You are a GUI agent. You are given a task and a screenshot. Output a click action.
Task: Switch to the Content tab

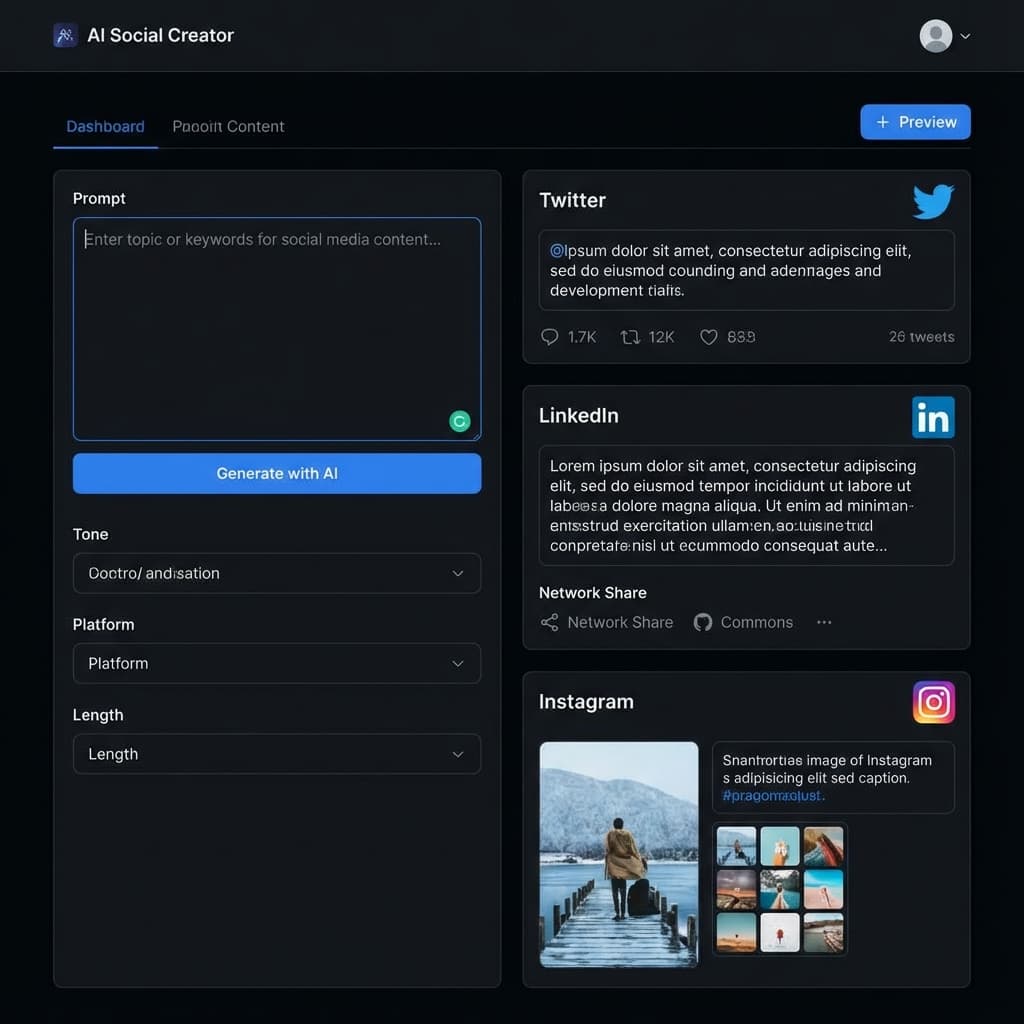pos(228,127)
